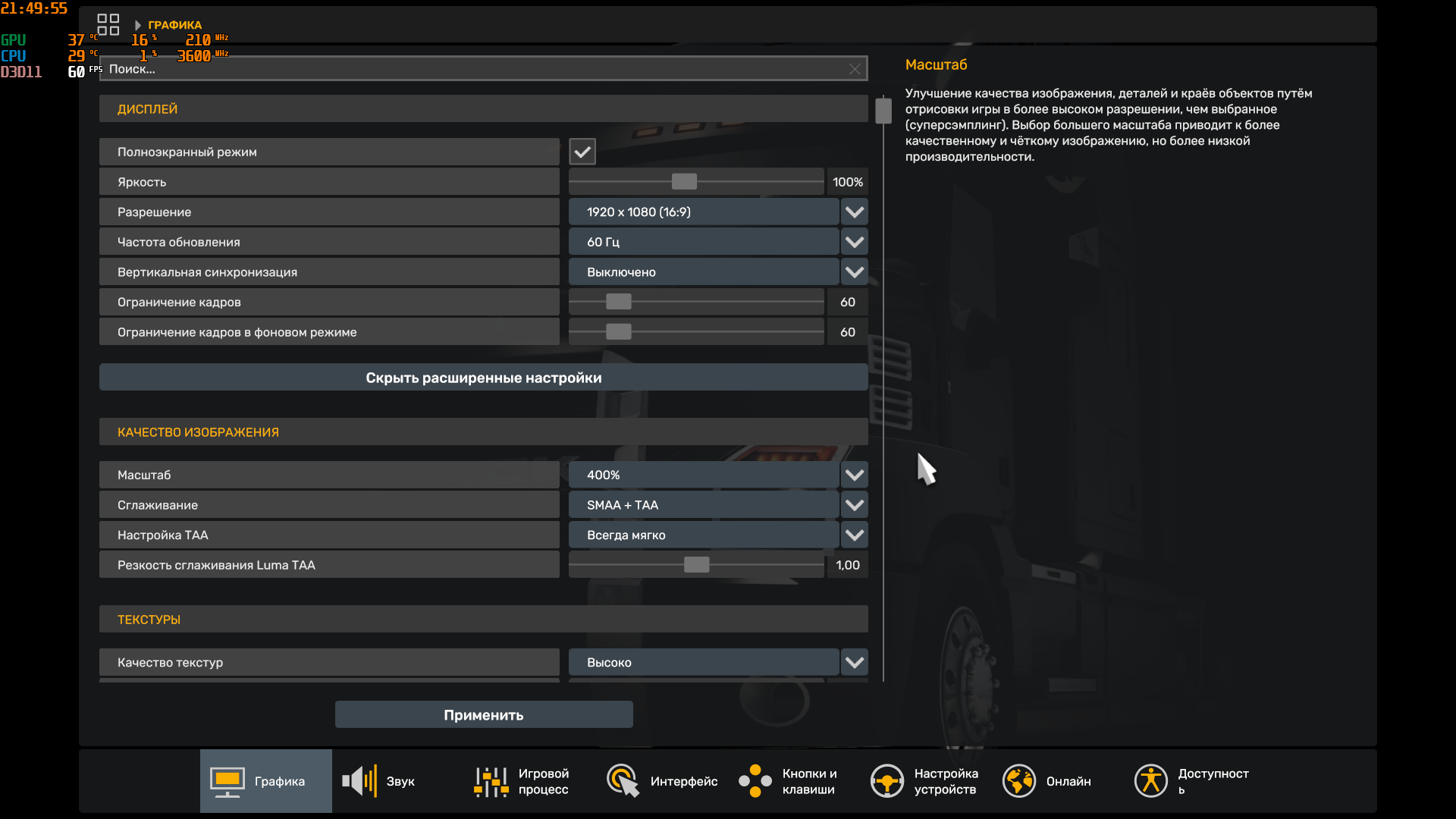Image resolution: width=1456 pixels, height=819 pixels.
Task: Open sound settings speaker icon
Action: coord(359,781)
